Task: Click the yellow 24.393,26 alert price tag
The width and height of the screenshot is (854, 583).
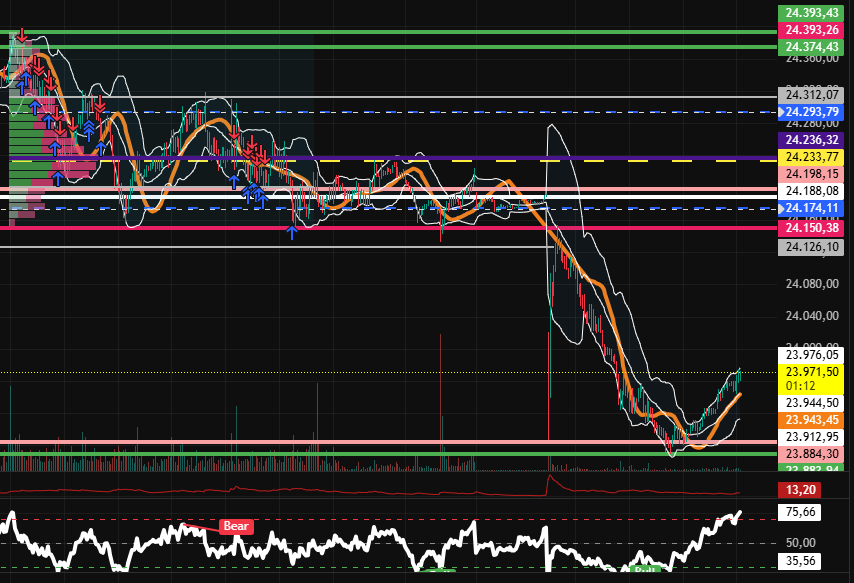Action: pos(812,30)
